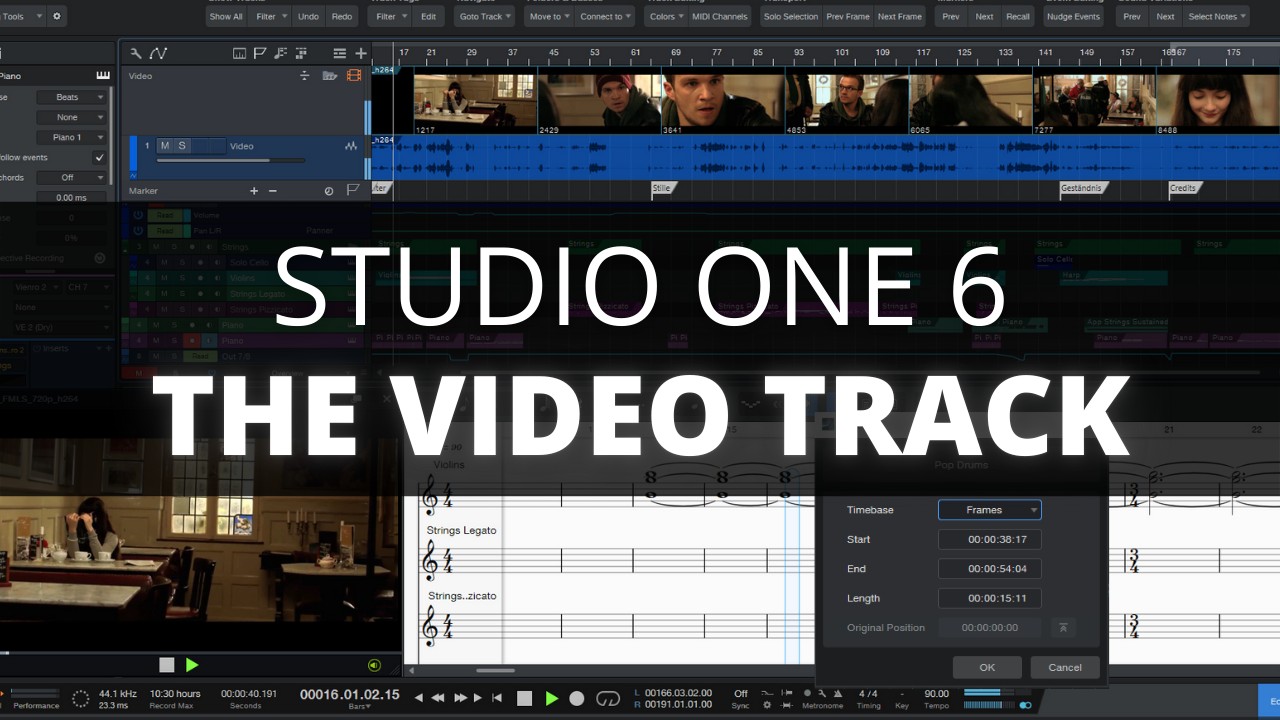Click the flag icon on Marker track
The image size is (1280, 720).
(x=353, y=190)
